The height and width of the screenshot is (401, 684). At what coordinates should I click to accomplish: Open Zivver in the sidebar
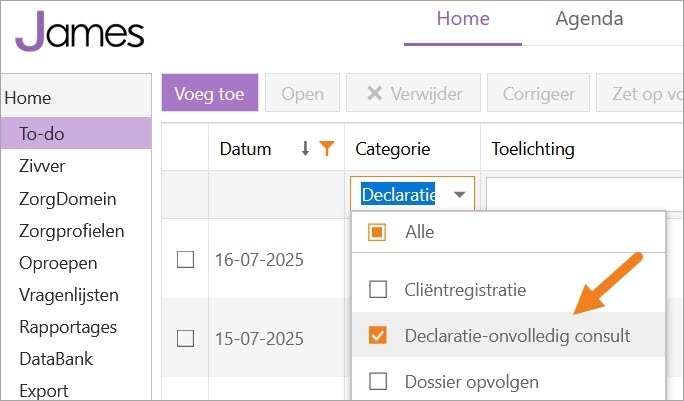pos(42,166)
